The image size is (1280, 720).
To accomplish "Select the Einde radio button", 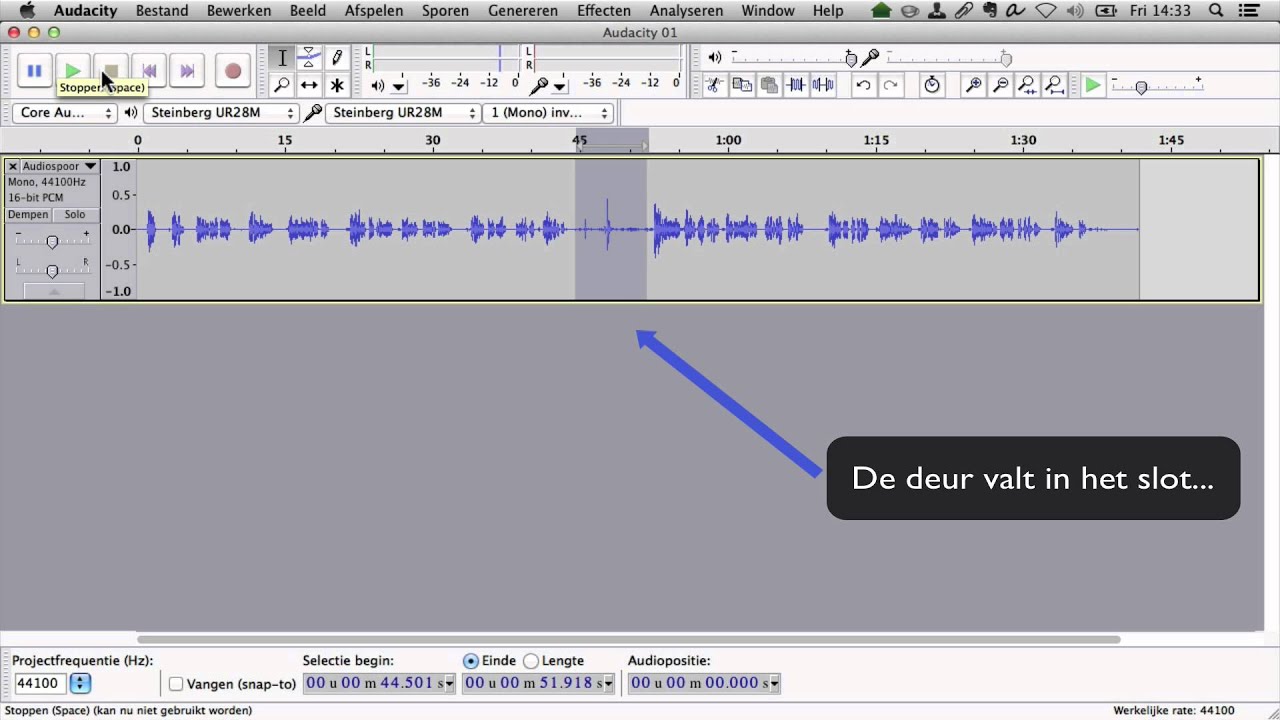I will pos(471,661).
